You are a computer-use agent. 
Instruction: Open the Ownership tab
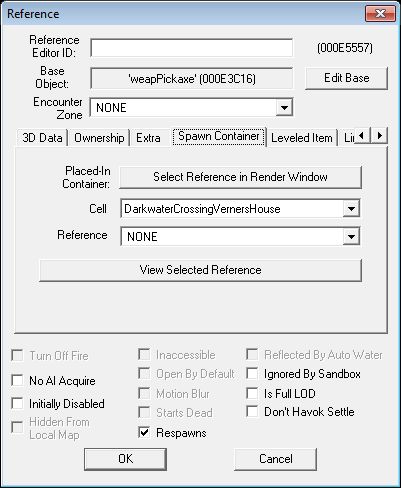[x=99, y=138]
